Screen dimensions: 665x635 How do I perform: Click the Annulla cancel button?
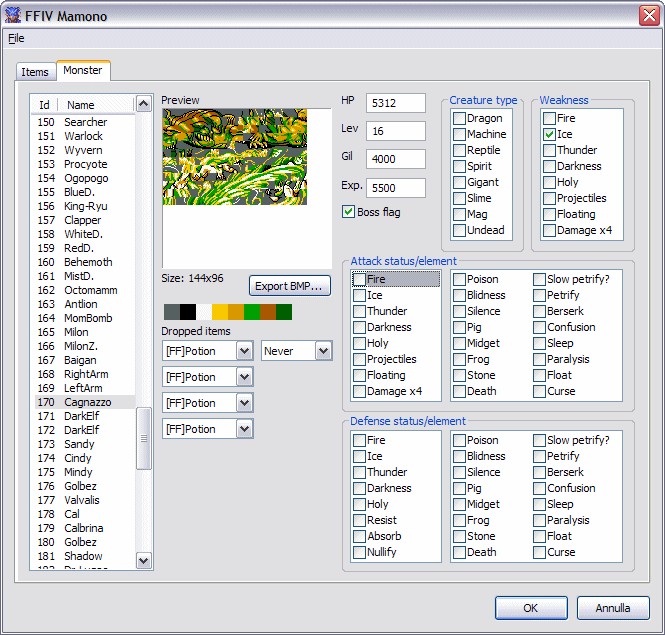click(612, 607)
